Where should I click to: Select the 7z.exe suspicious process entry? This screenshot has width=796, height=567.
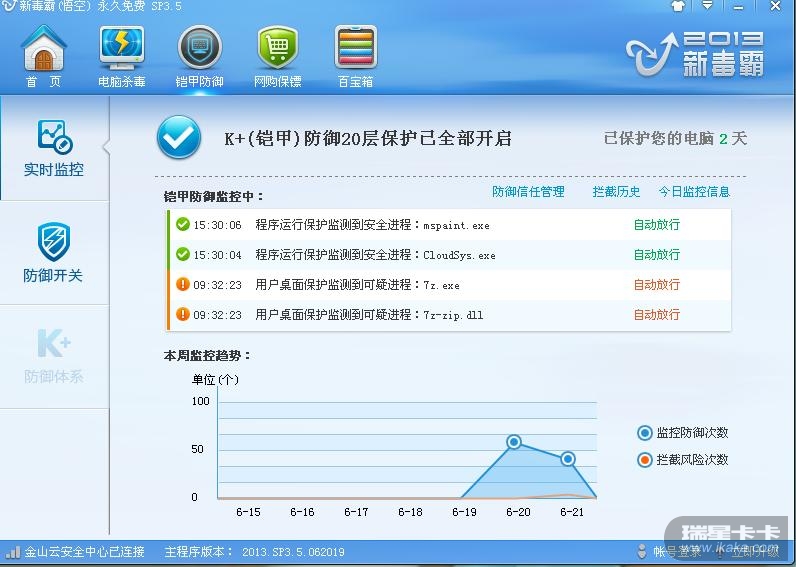click(357, 285)
